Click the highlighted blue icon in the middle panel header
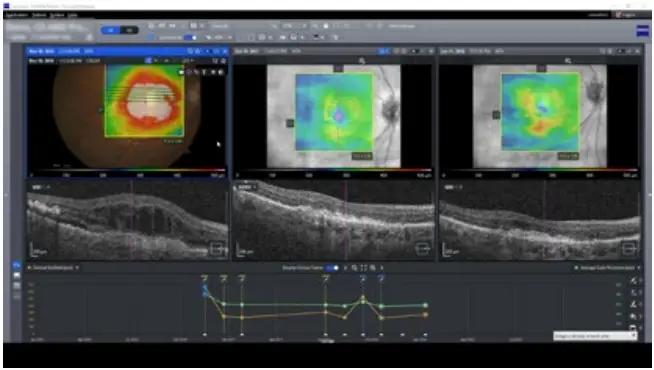The image size is (654, 370). coord(384,51)
